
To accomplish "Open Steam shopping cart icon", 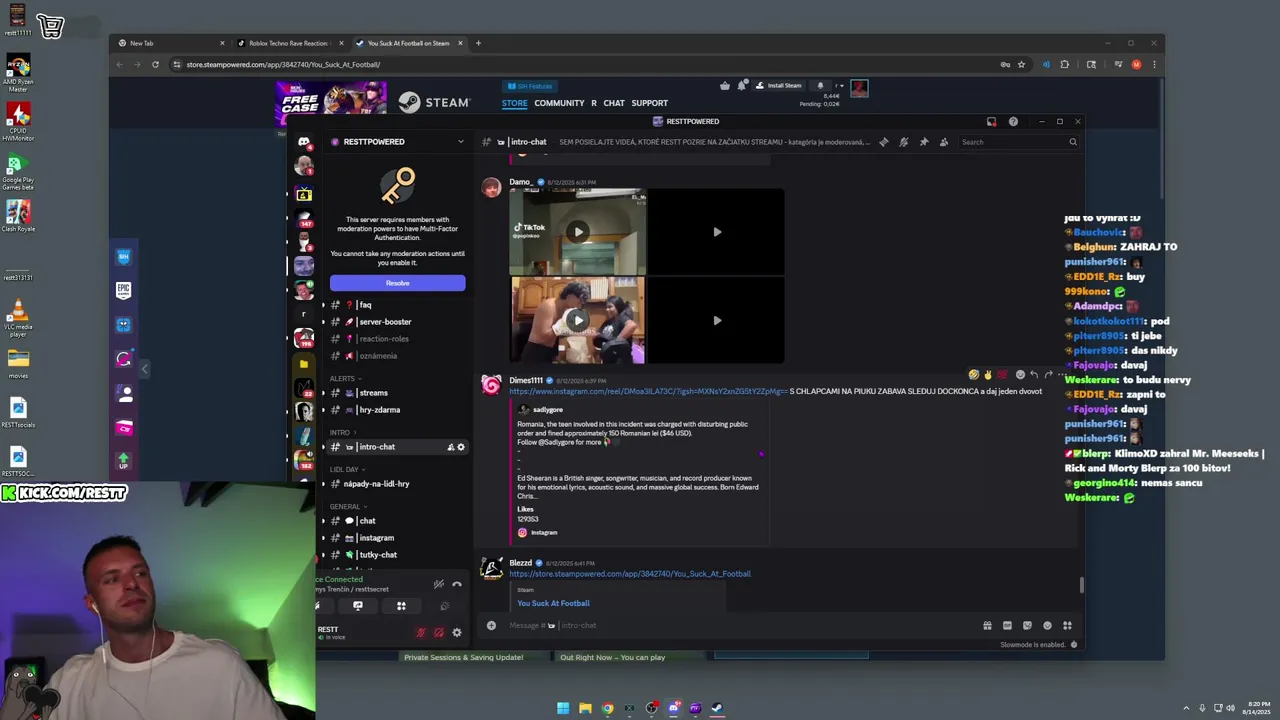I will 725,86.
